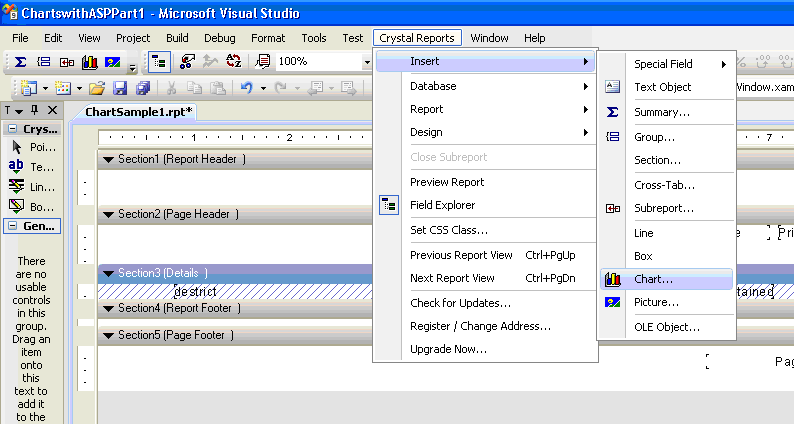794x425 pixels.
Task: Select the Text Object tool in toolbox
Action: click(x=33, y=167)
